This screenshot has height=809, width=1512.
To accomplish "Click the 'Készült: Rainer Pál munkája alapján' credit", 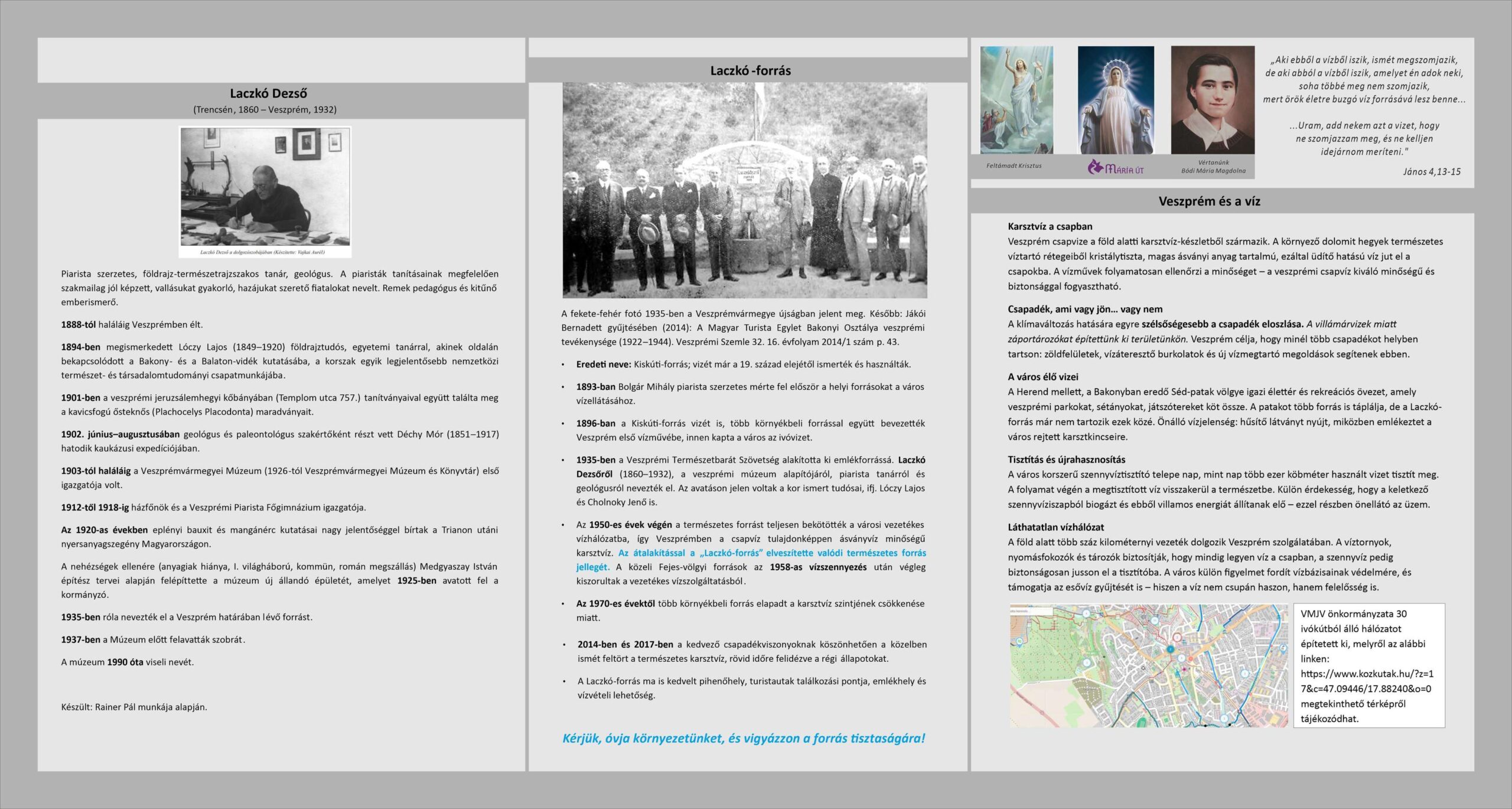I will pyautogui.click(x=134, y=707).
